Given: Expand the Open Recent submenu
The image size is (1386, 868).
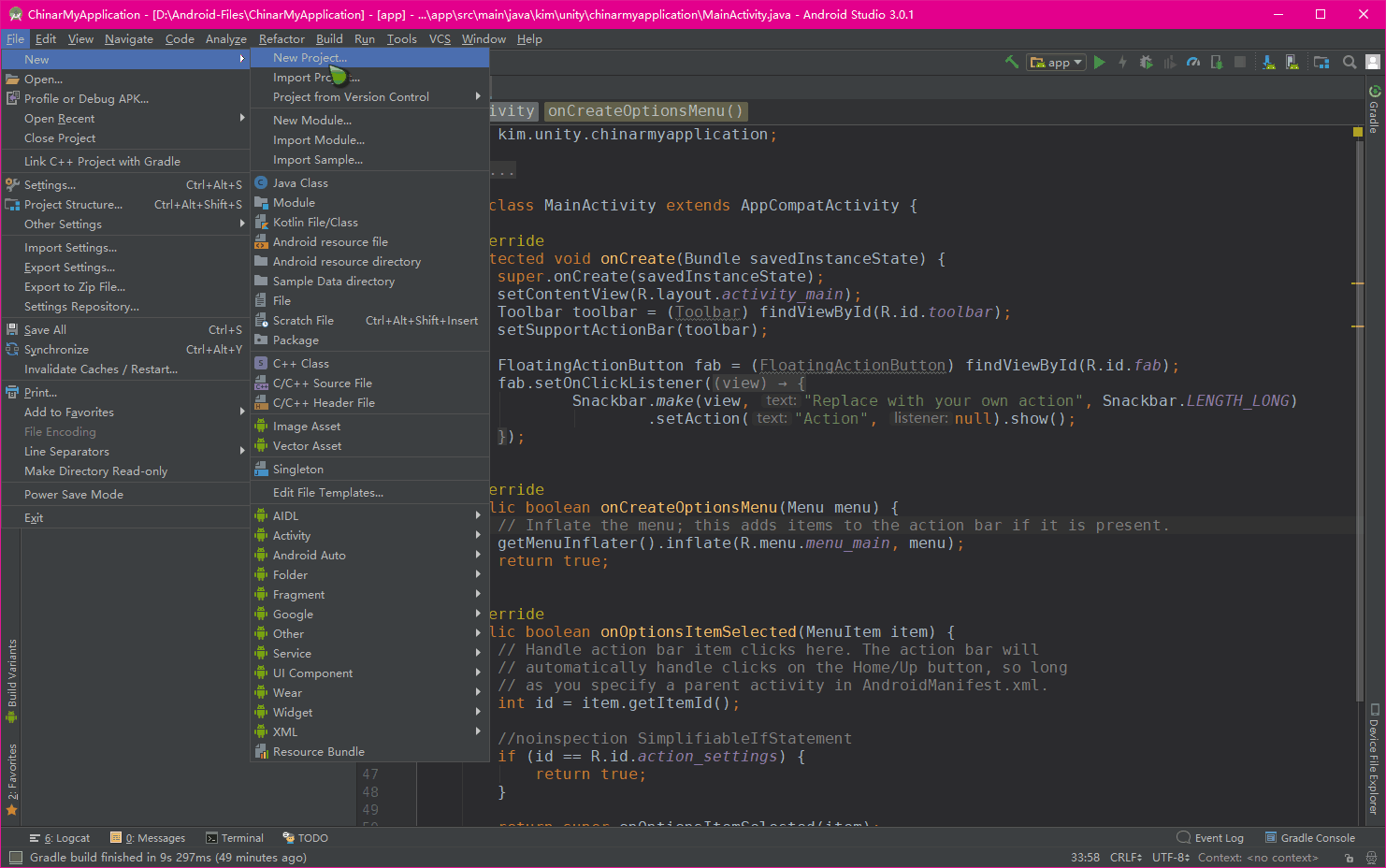Looking at the screenshot, I should coord(125,118).
